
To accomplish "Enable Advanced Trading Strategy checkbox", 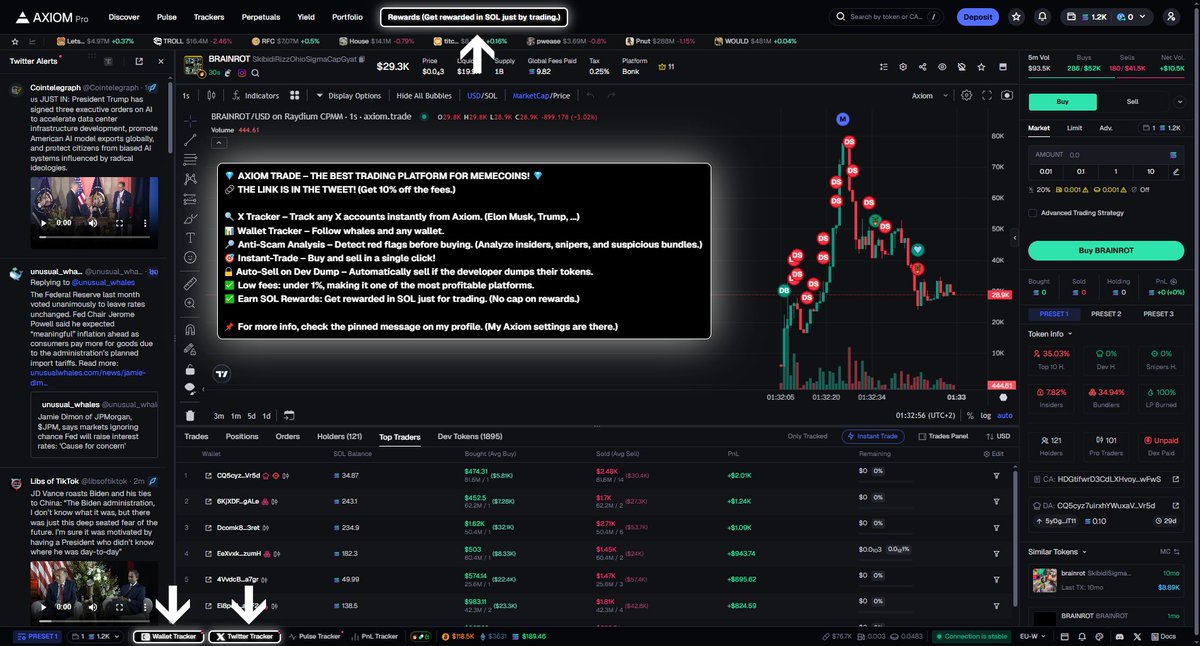I will 1033,212.
